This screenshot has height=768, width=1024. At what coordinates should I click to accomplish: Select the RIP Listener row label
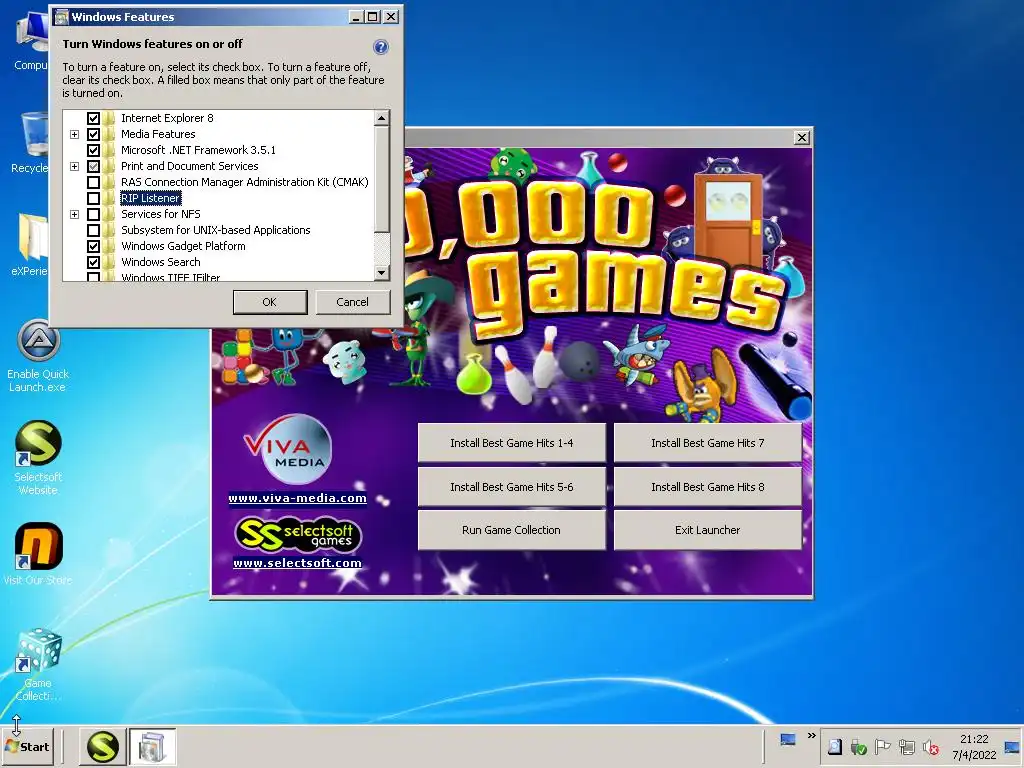(x=150, y=199)
